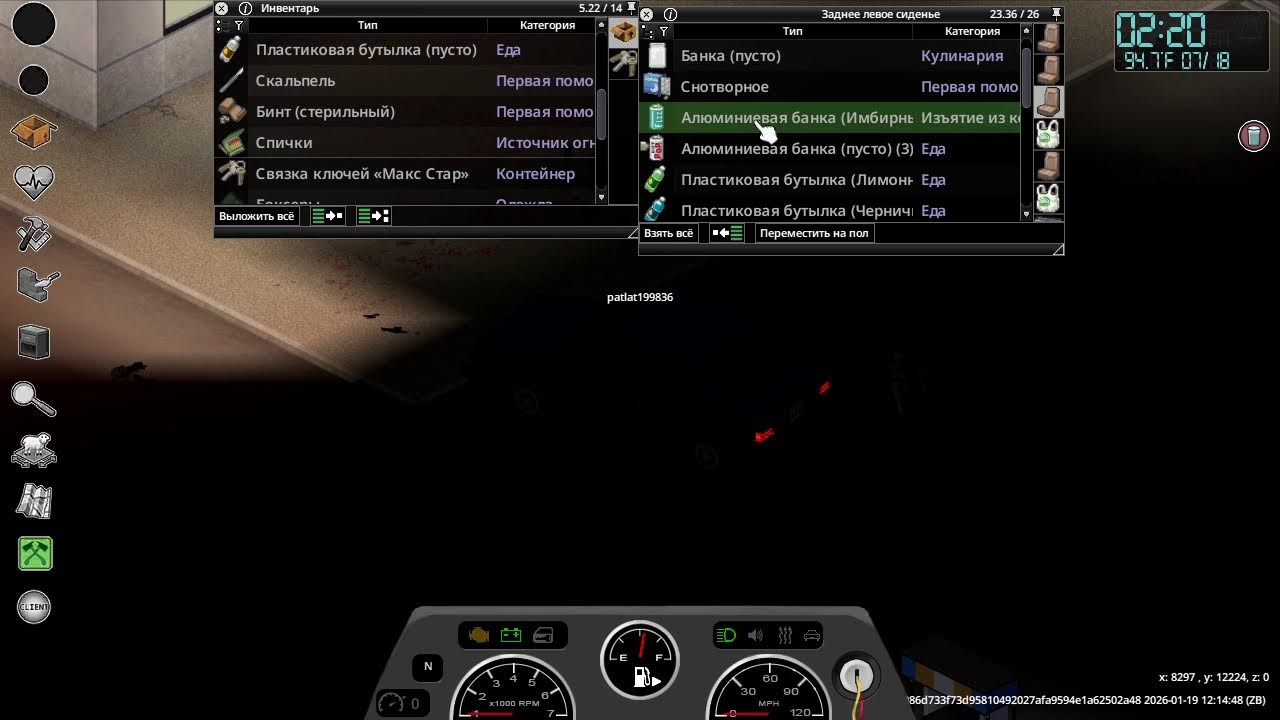Click the magnifying glass search mode icon
The image size is (1280, 720).
tap(34, 397)
